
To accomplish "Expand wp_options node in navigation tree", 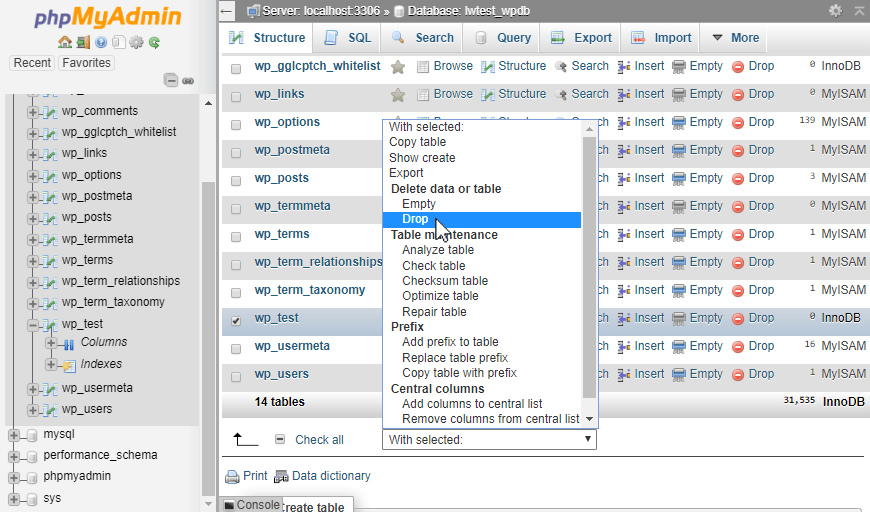I will [x=33, y=176].
